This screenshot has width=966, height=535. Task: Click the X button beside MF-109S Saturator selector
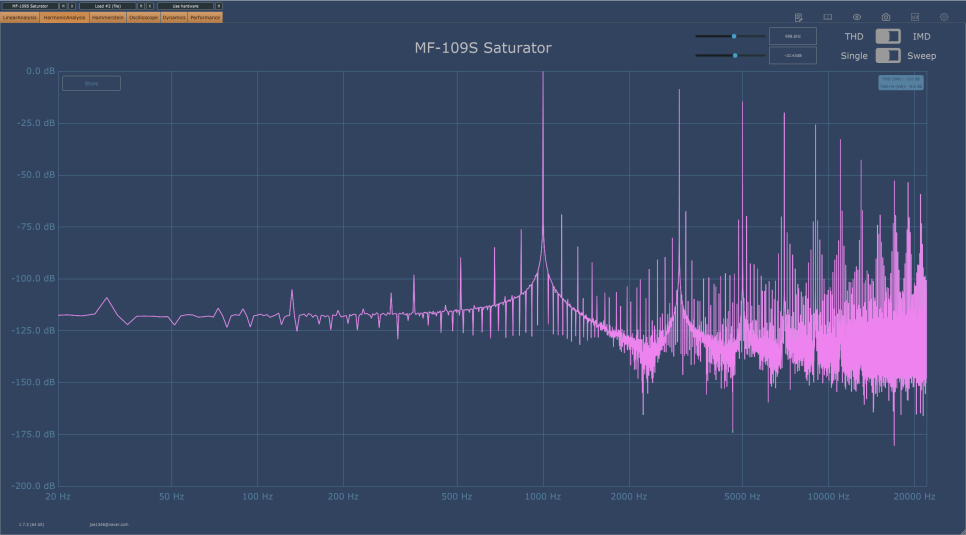(72, 6)
